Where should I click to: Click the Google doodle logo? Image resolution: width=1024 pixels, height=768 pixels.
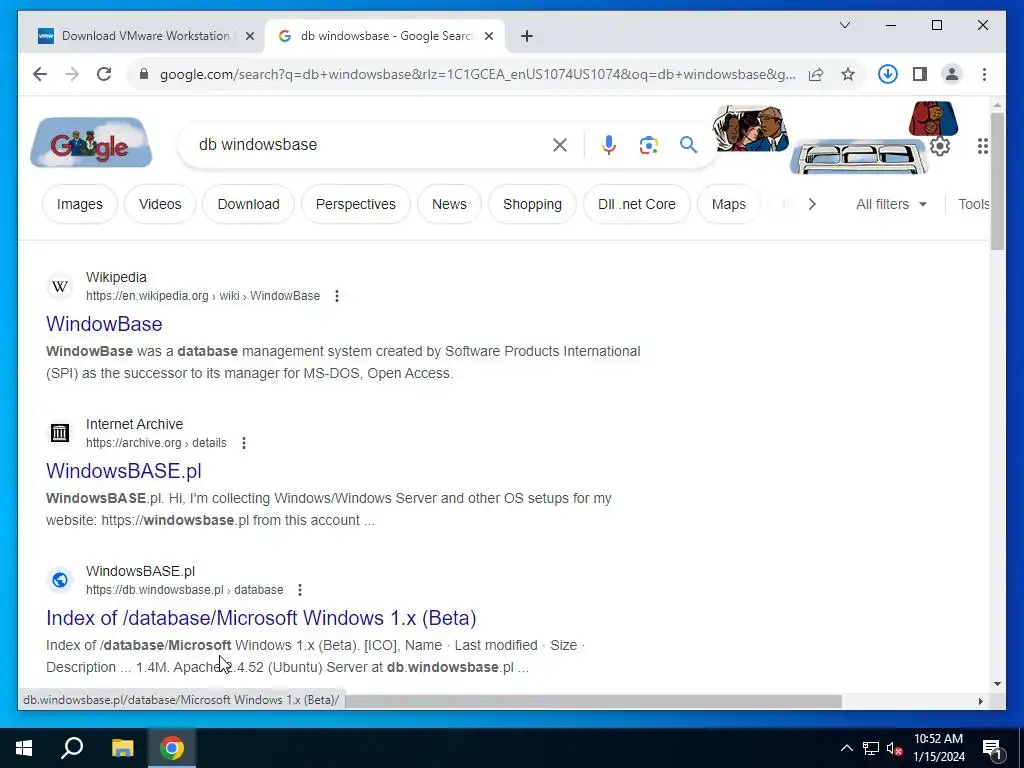pyautogui.click(x=91, y=142)
